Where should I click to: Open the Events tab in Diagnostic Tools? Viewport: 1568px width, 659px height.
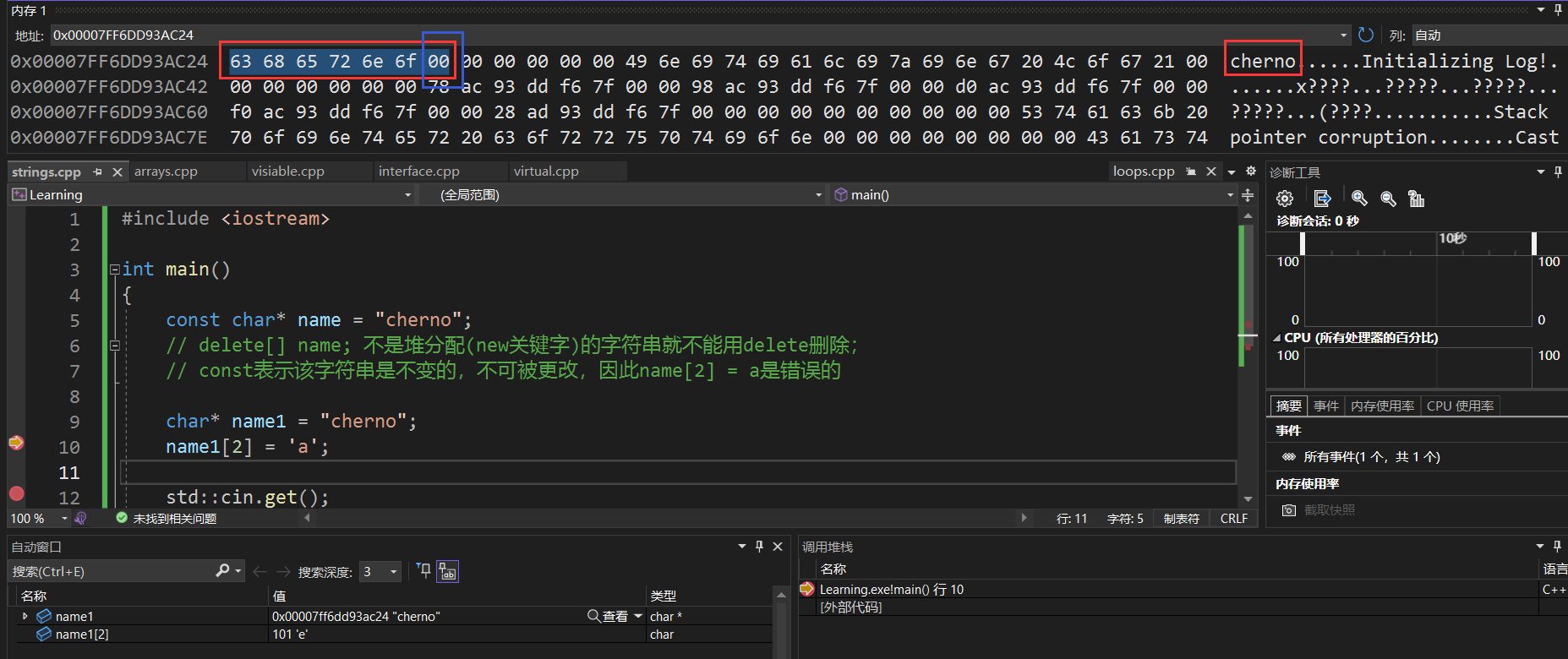point(1325,406)
